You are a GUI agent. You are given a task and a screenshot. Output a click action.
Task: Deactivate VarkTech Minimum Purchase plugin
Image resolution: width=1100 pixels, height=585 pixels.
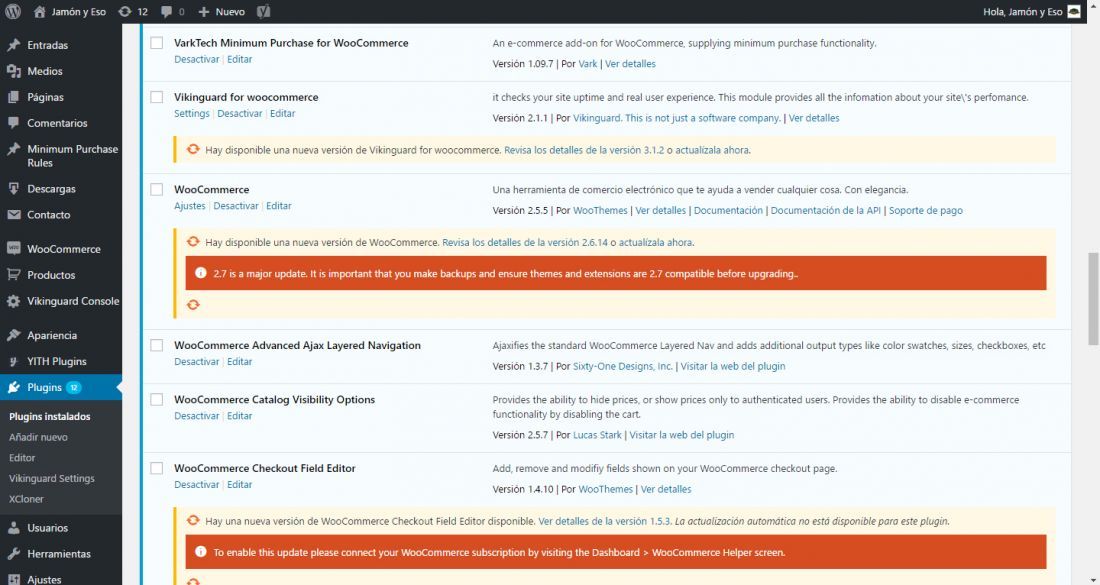pos(196,60)
